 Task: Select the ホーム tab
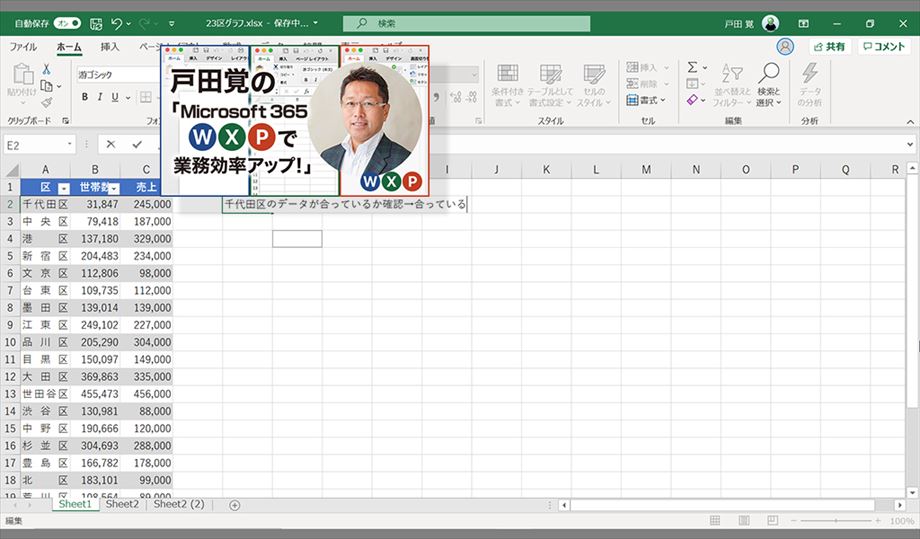point(69,47)
